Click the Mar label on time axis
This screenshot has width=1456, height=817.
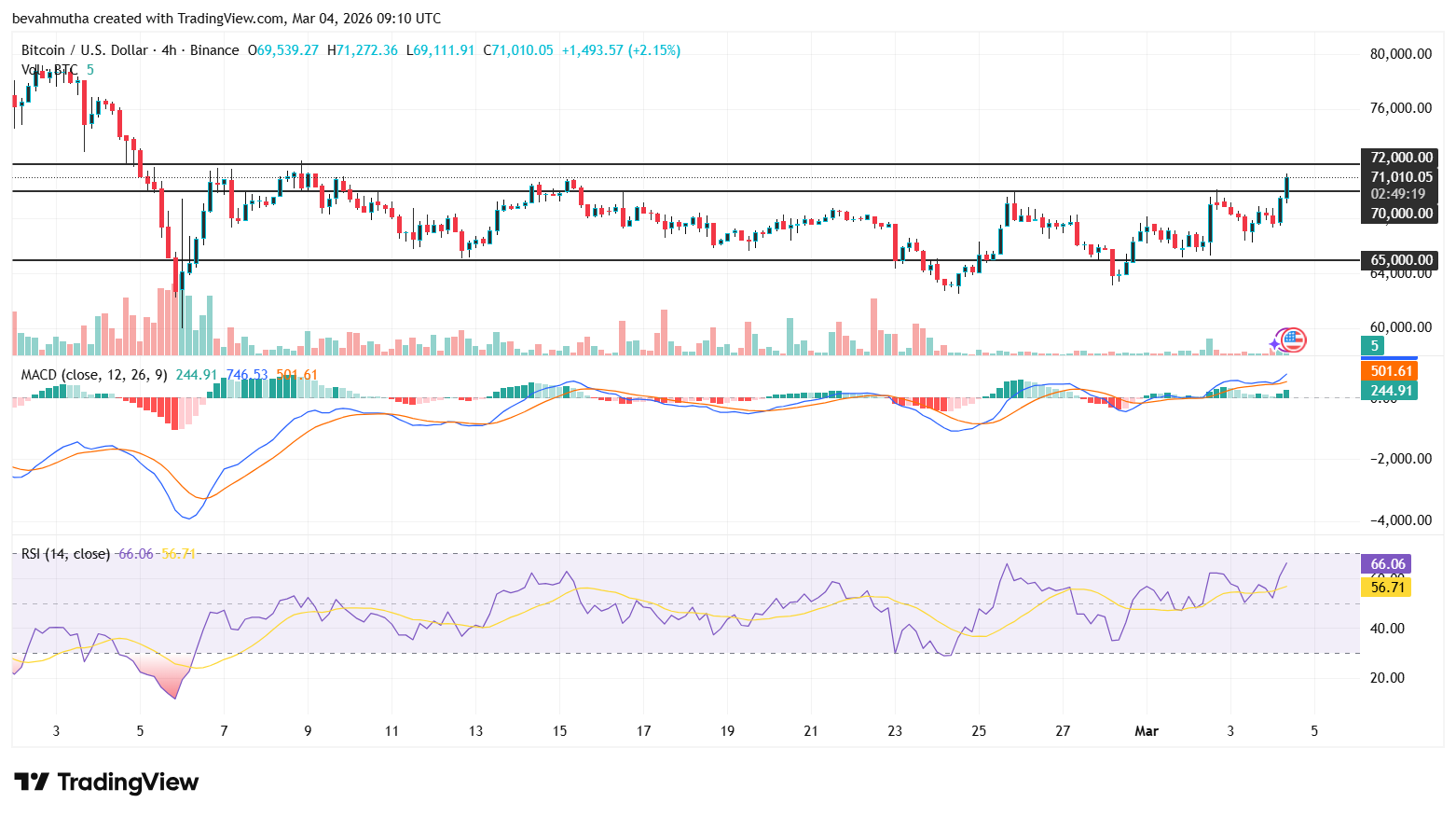pyautogui.click(x=1147, y=731)
